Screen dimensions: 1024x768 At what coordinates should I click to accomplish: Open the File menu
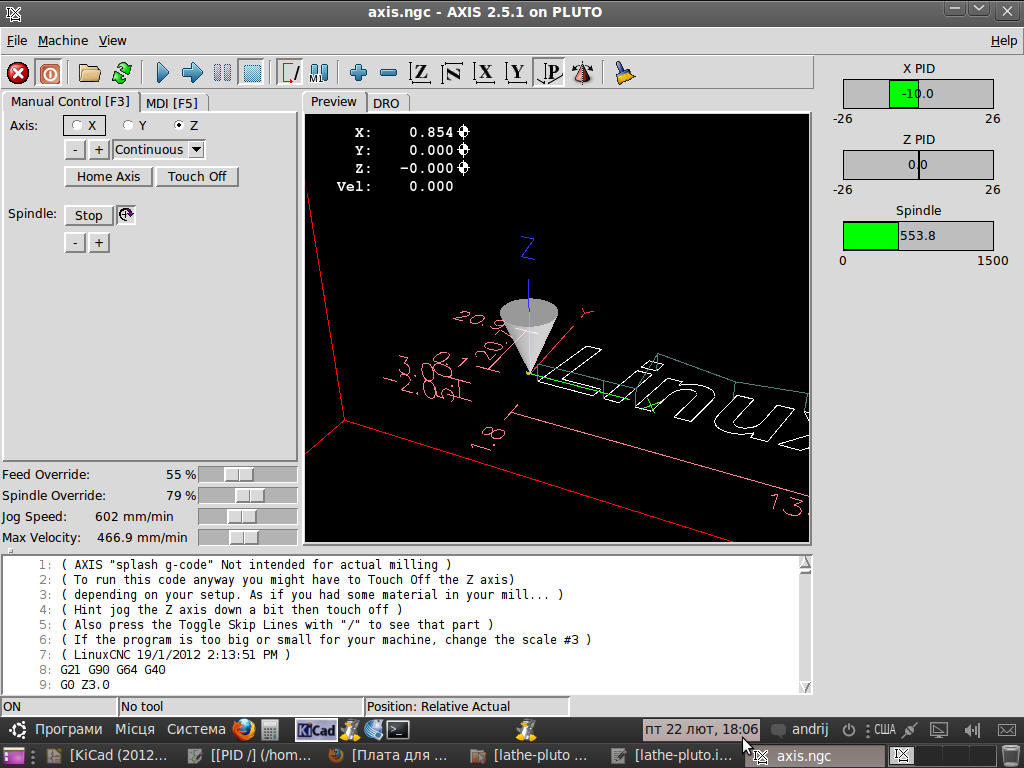17,41
